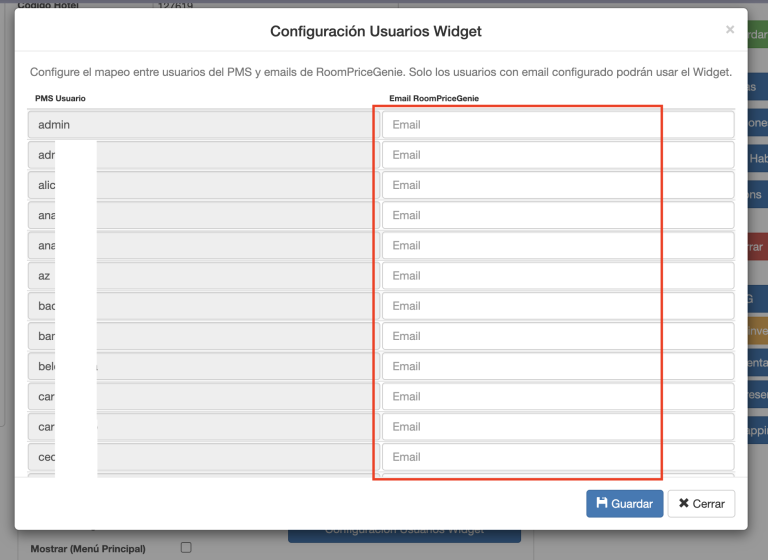This screenshot has height=560, width=768.
Task: Select the Email field in the ced row
Action: click(x=557, y=457)
